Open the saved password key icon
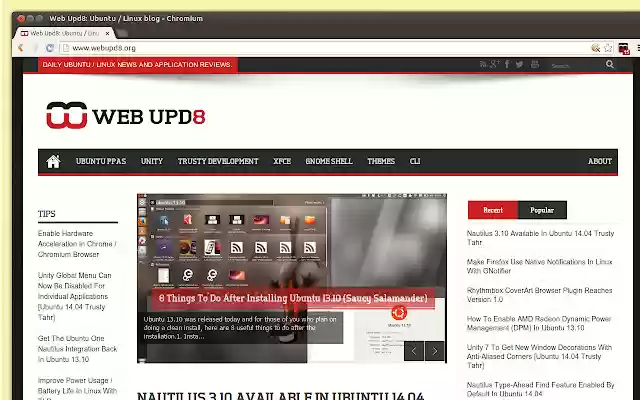 (x=596, y=48)
